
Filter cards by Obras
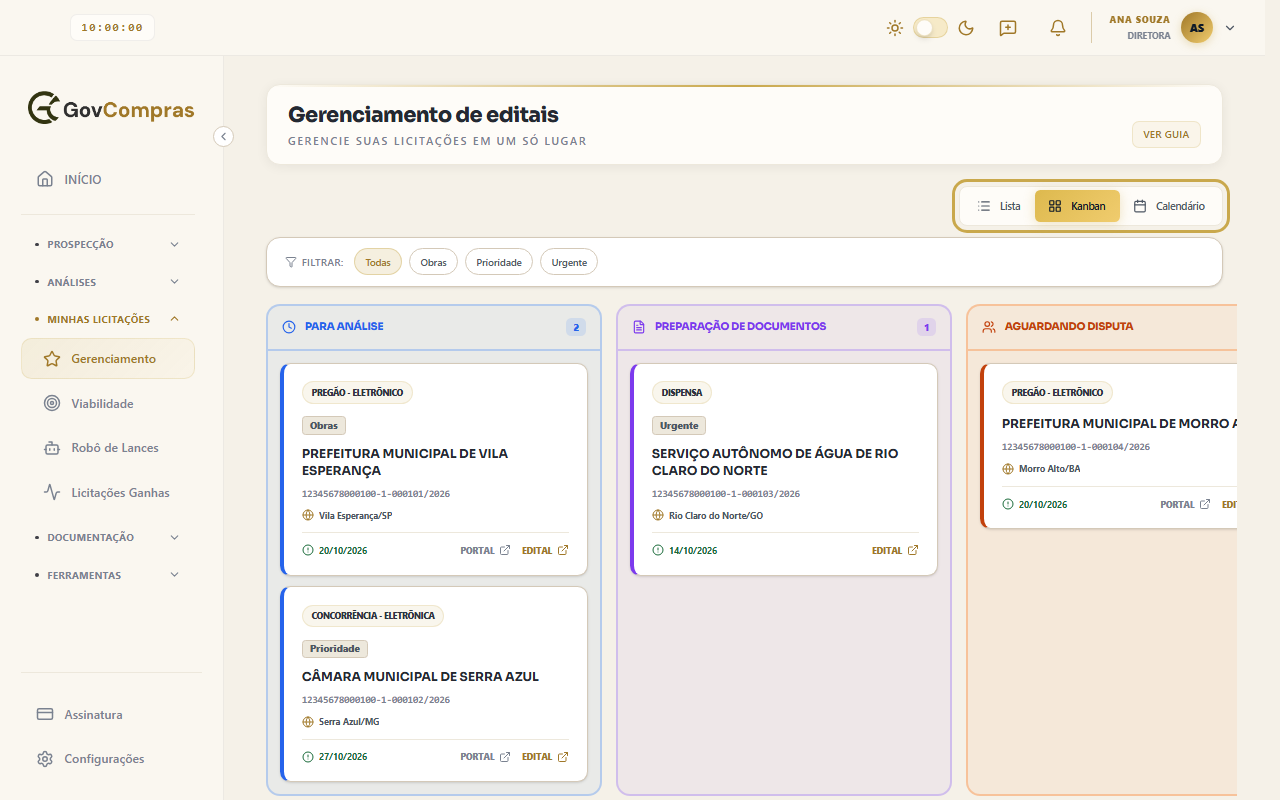point(433,262)
